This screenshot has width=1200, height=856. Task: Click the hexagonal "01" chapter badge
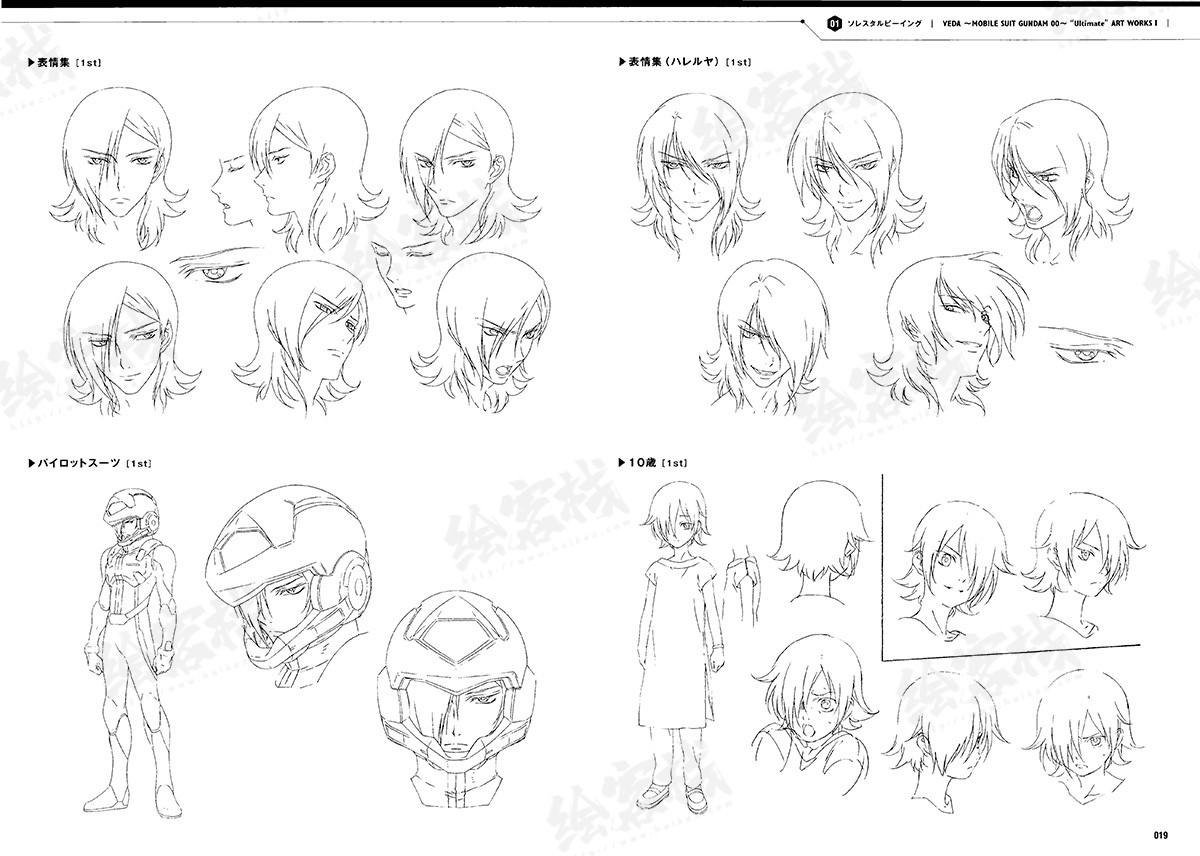pyautogui.click(x=833, y=23)
